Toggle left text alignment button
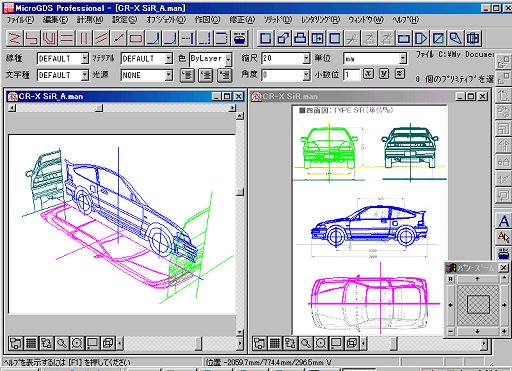The image size is (512, 371). click(x=187, y=75)
